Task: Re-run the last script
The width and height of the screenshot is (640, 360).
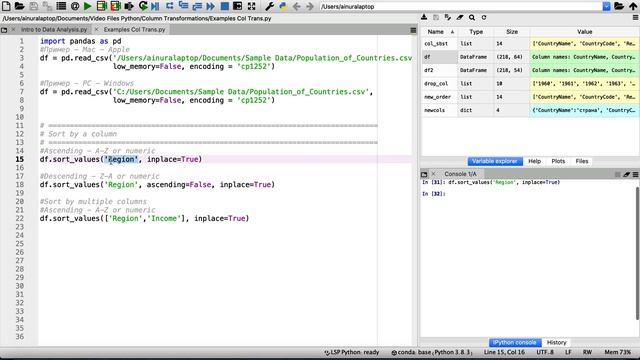Action: (143, 6)
